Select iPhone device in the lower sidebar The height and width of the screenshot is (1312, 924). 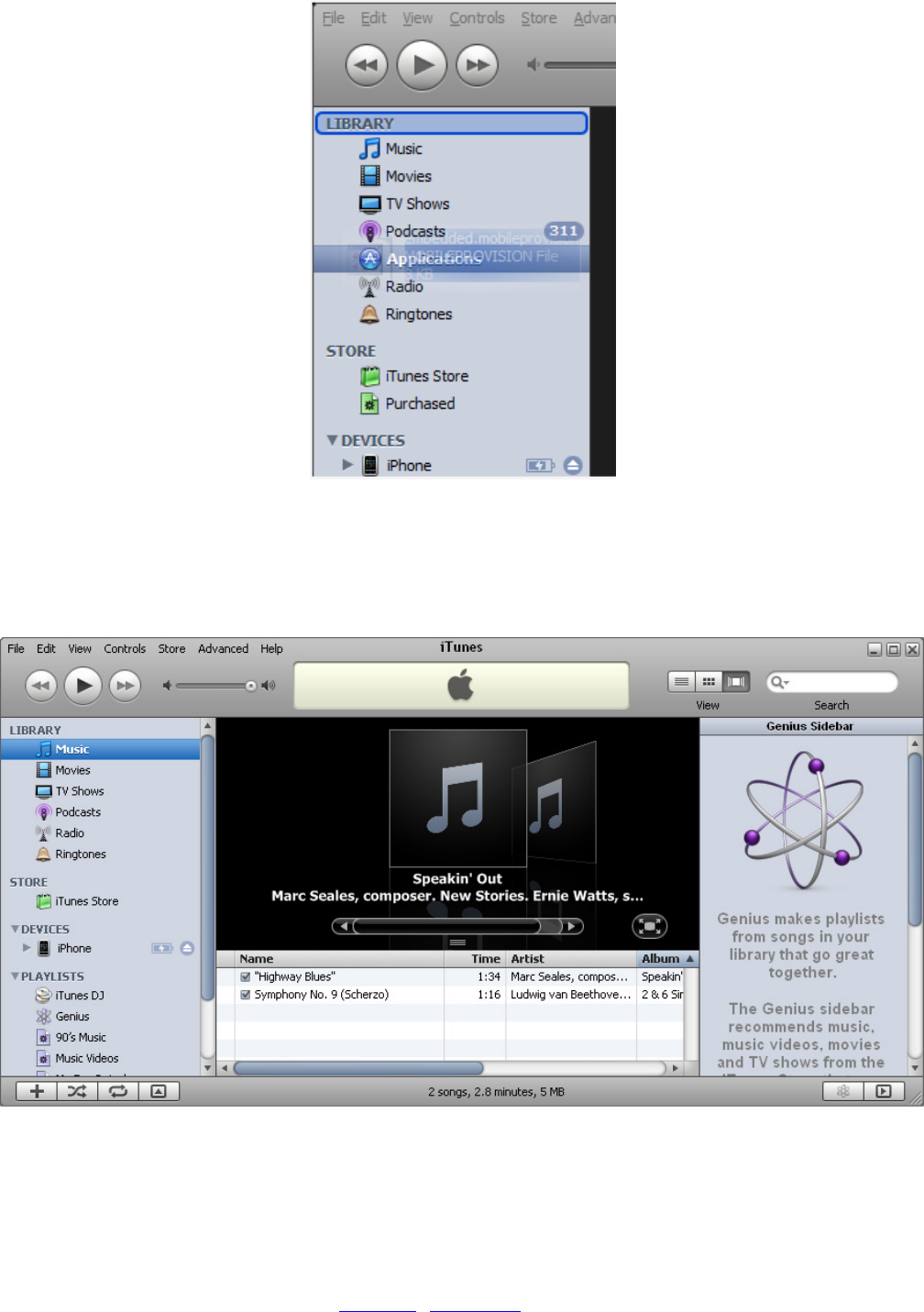tap(73, 948)
